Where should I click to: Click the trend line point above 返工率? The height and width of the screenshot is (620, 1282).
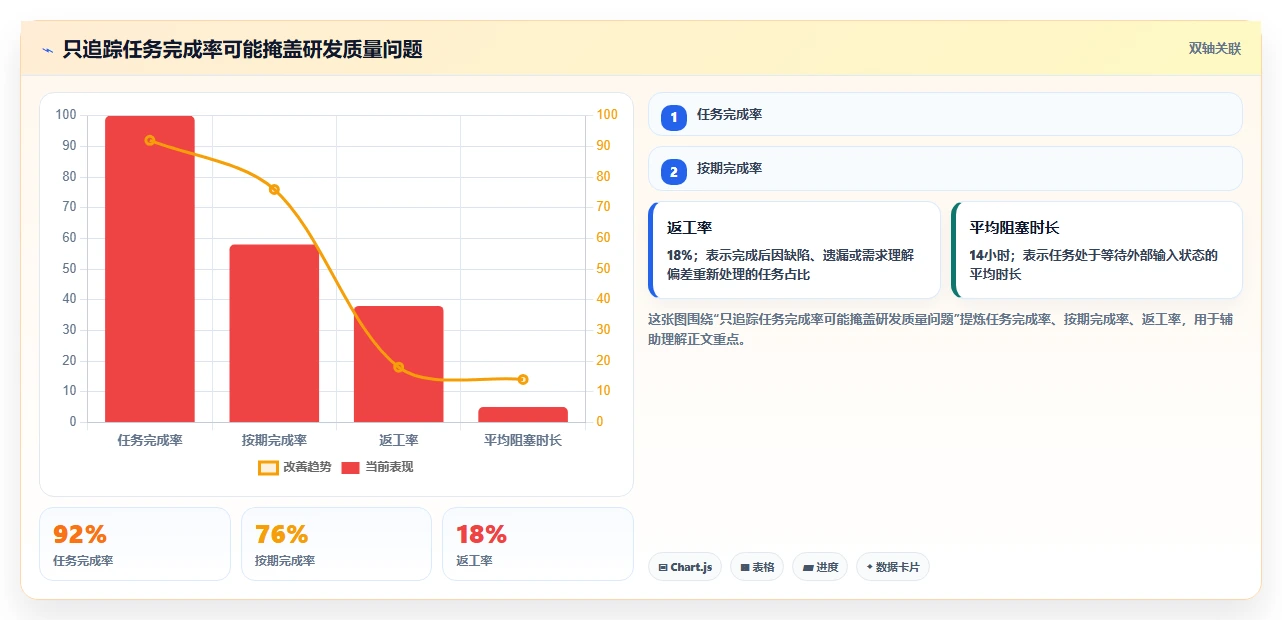(x=398, y=367)
